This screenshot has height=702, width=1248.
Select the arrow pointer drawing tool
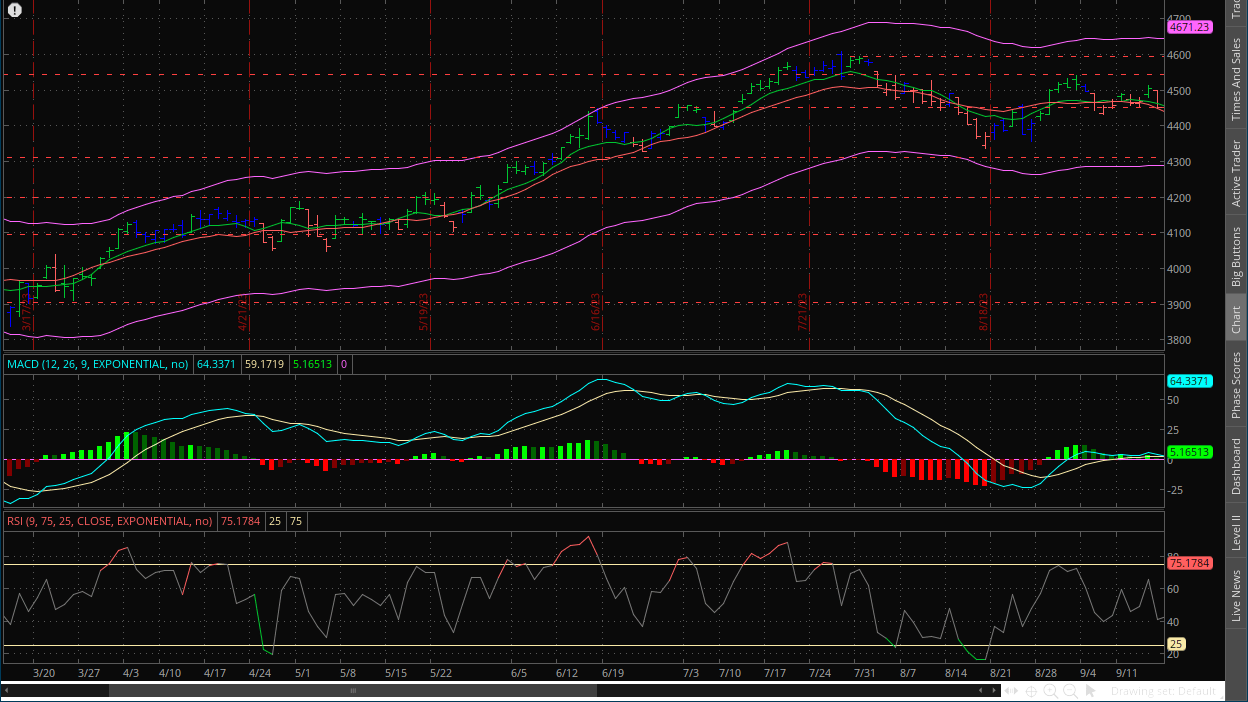[1090, 690]
